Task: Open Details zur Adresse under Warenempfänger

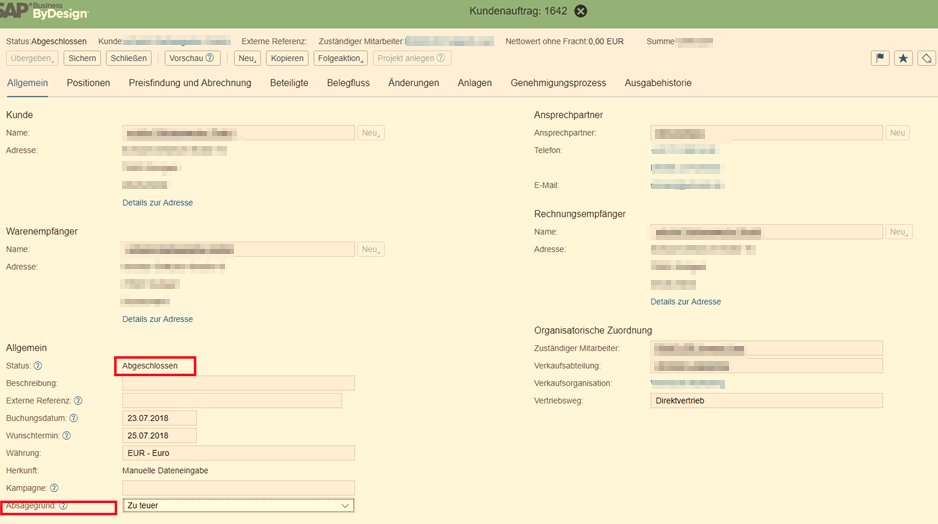Action: pyautogui.click(x=157, y=319)
